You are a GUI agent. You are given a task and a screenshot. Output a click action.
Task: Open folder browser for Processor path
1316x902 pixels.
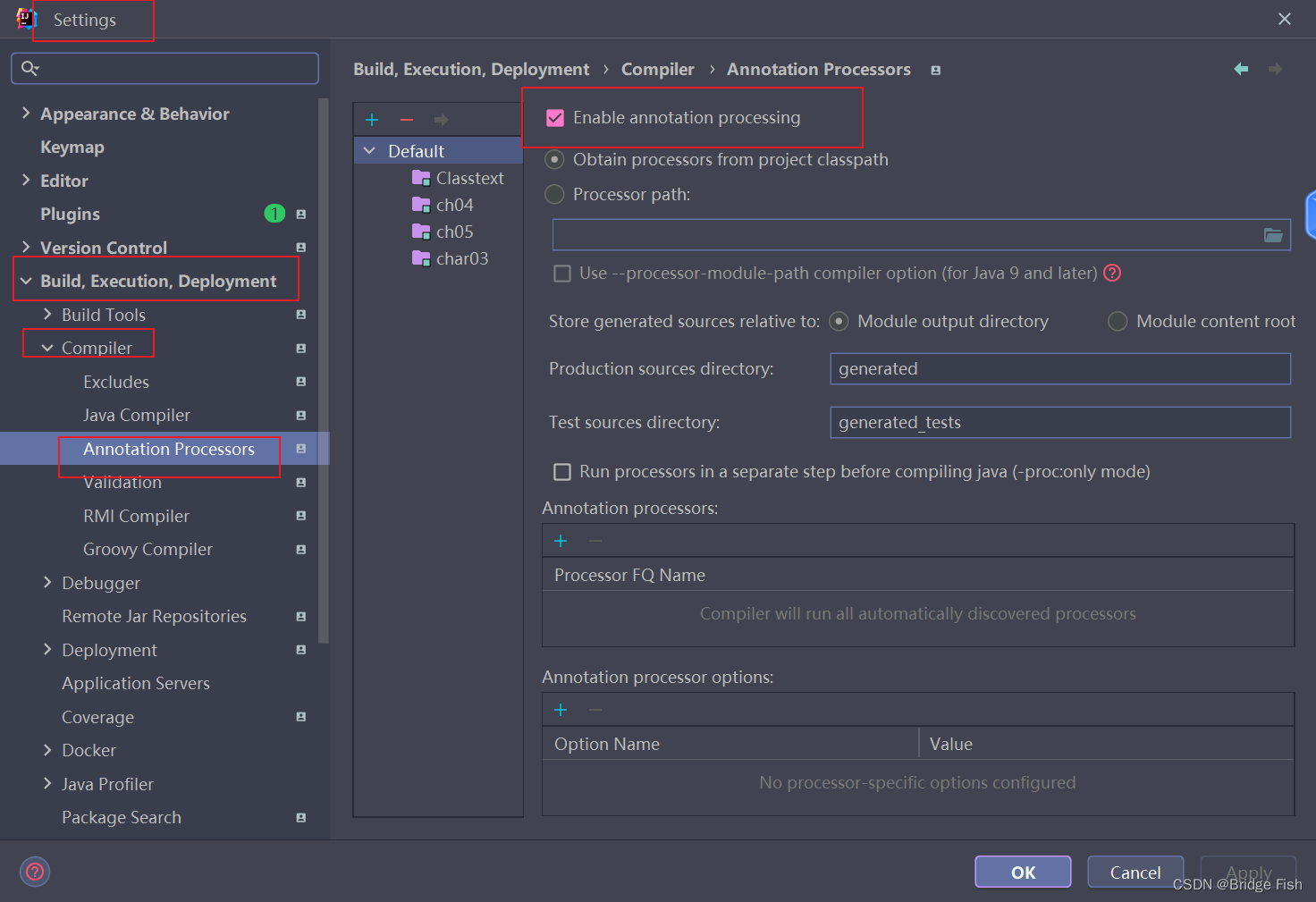(x=1273, y=234)
